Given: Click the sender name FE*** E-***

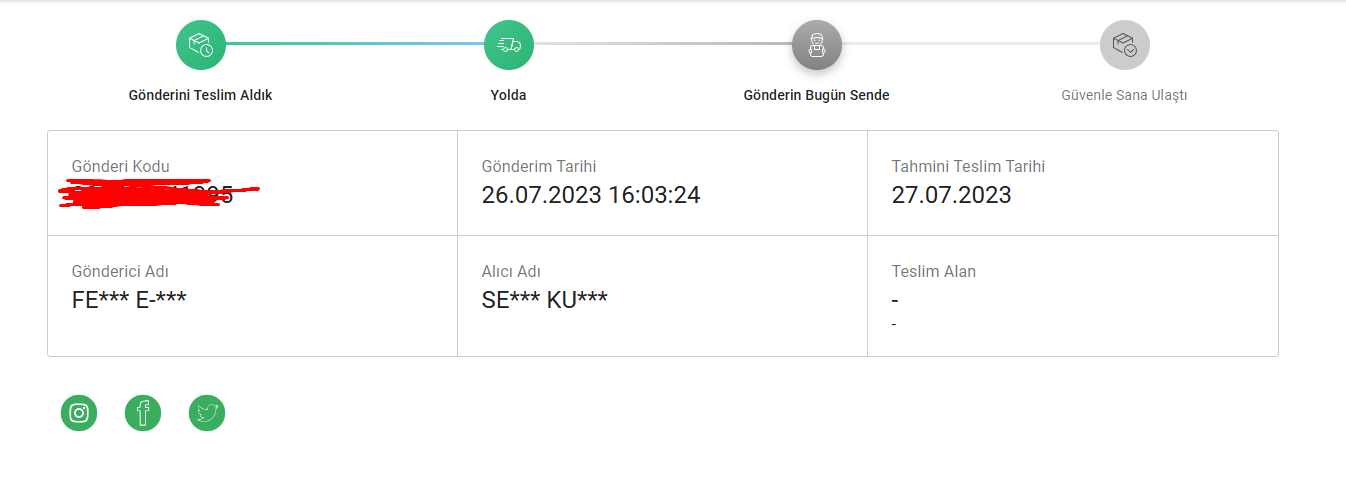Looking at the screenshot, I should pyautogui.click(x=129, y=299).
